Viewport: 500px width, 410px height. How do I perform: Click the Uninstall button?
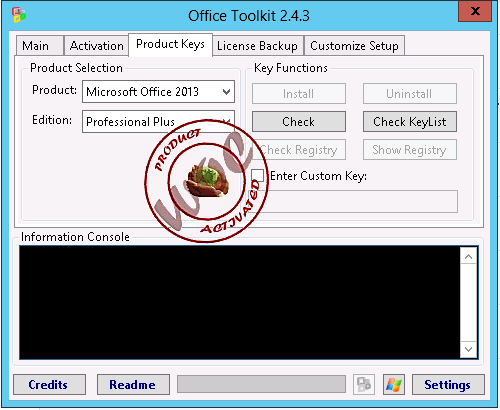pyautogui.click(x=410, y=94)
